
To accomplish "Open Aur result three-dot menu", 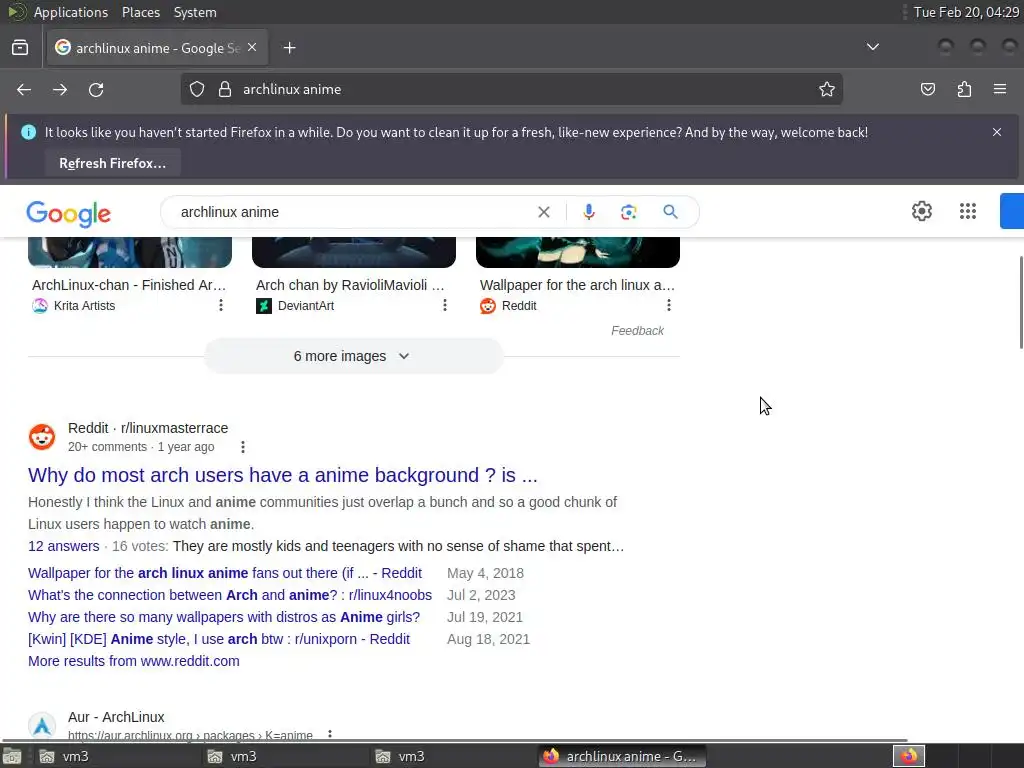I will 330,735.
